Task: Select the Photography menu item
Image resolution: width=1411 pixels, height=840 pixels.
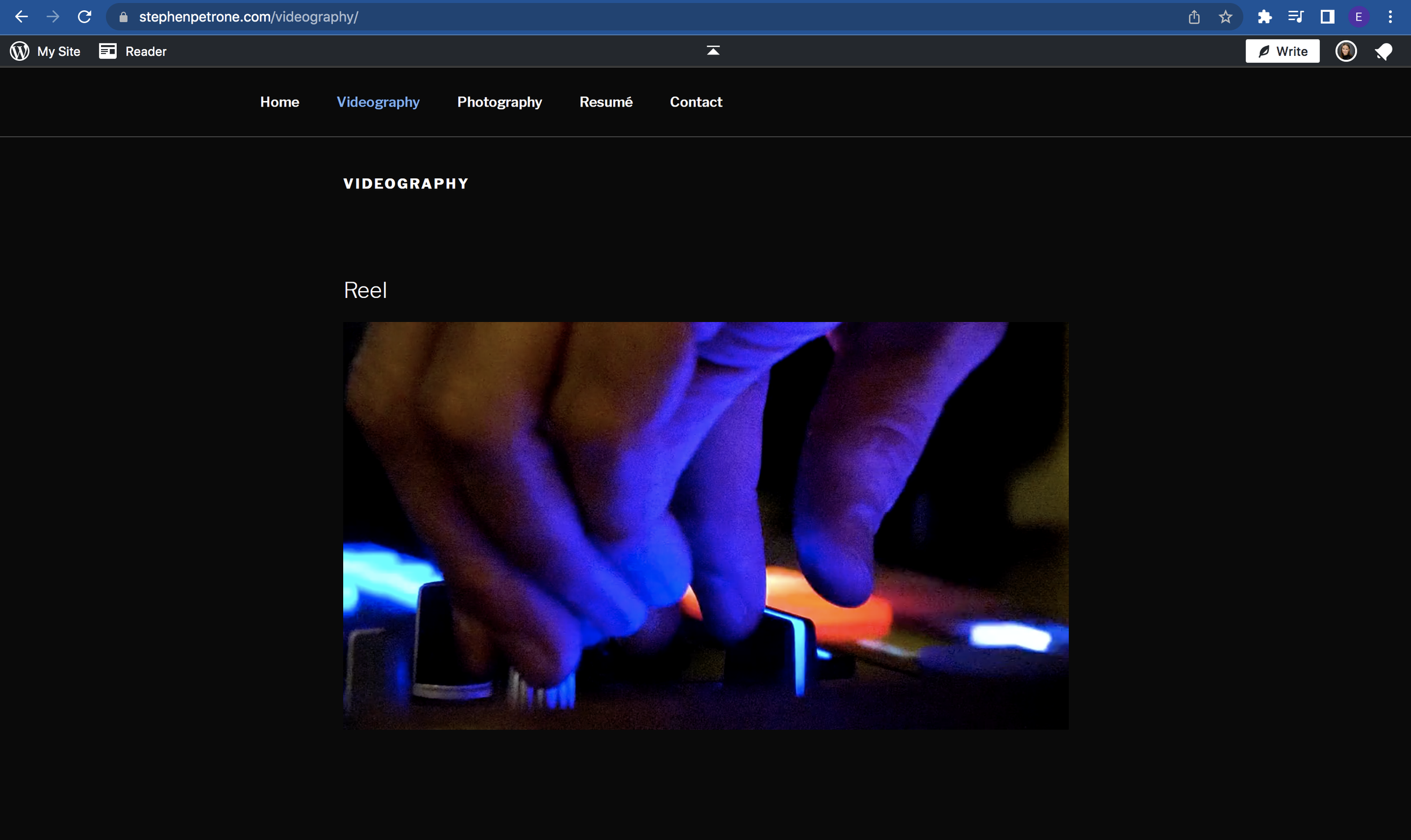Action: pos(499,102)
